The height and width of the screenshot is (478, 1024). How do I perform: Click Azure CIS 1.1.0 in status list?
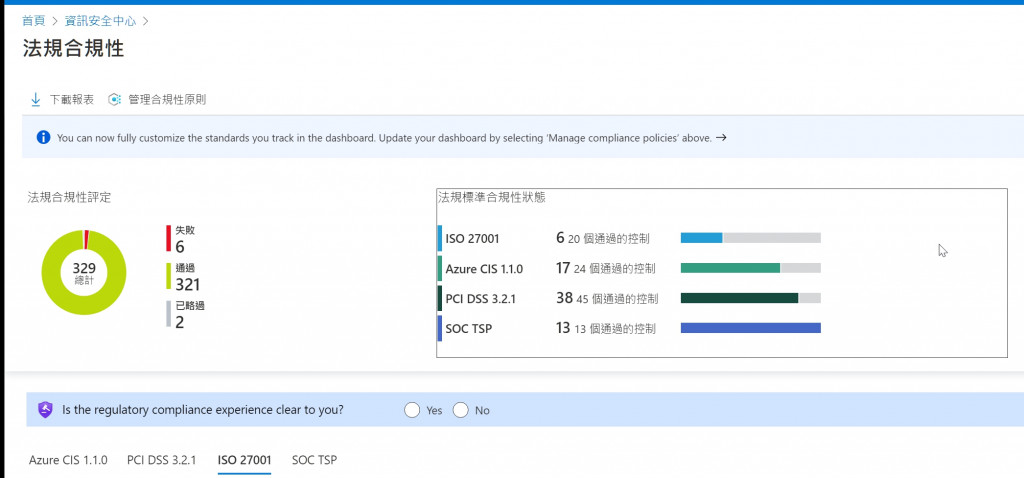coord(484,268)
